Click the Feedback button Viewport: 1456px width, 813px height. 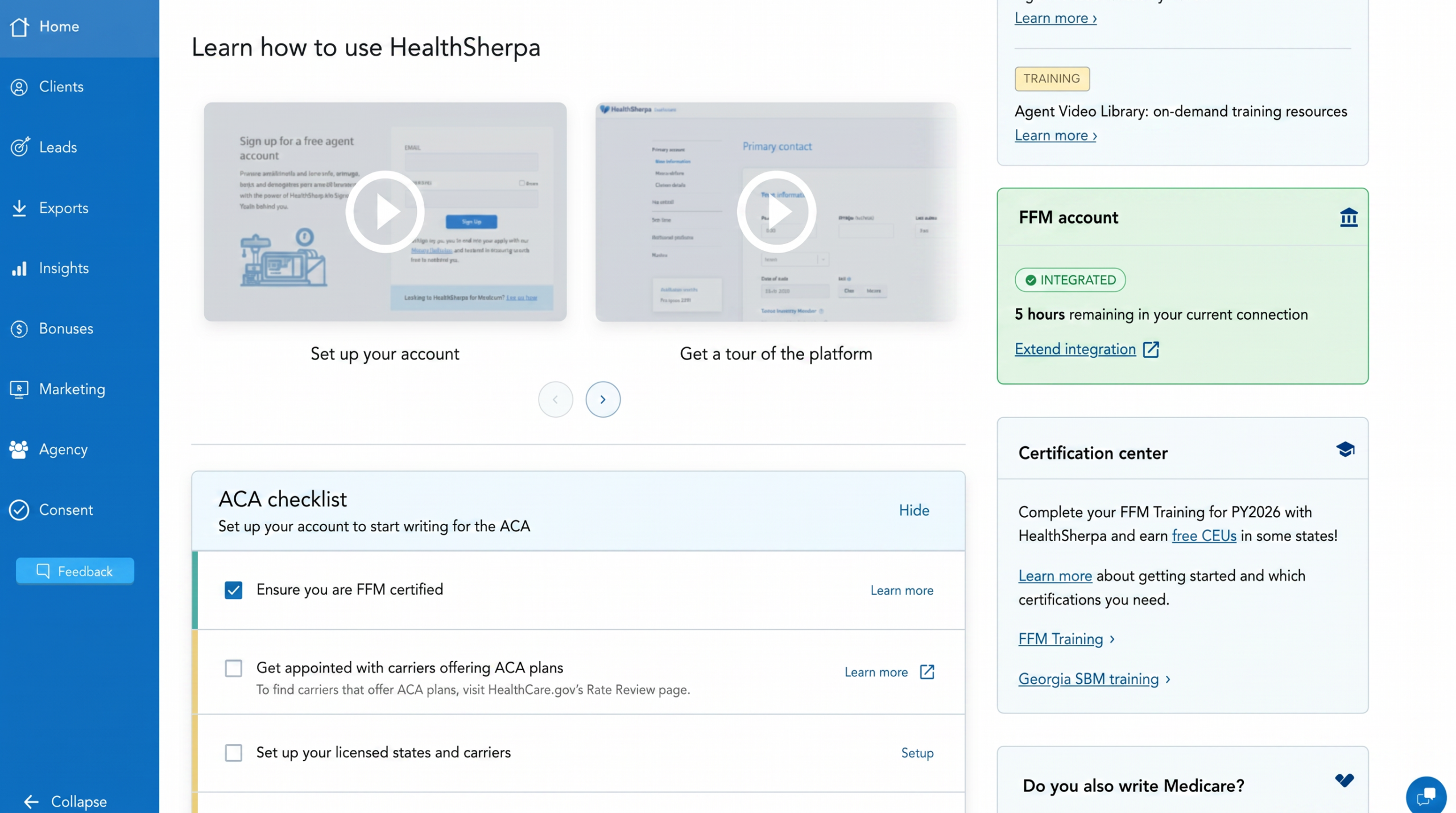75,571
